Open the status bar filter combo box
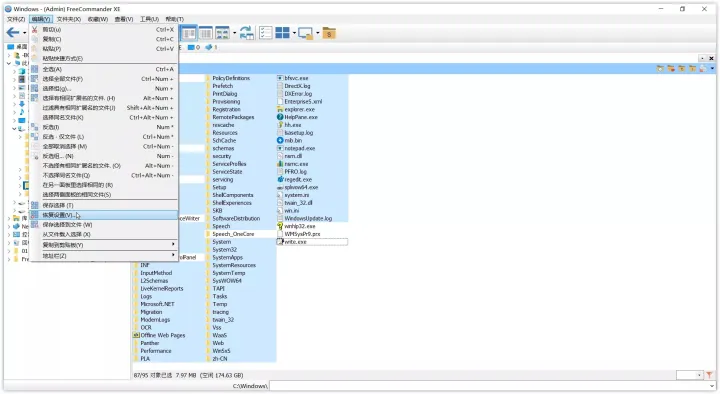The height and width of the screenshot is (394, 720). point(690,375)
